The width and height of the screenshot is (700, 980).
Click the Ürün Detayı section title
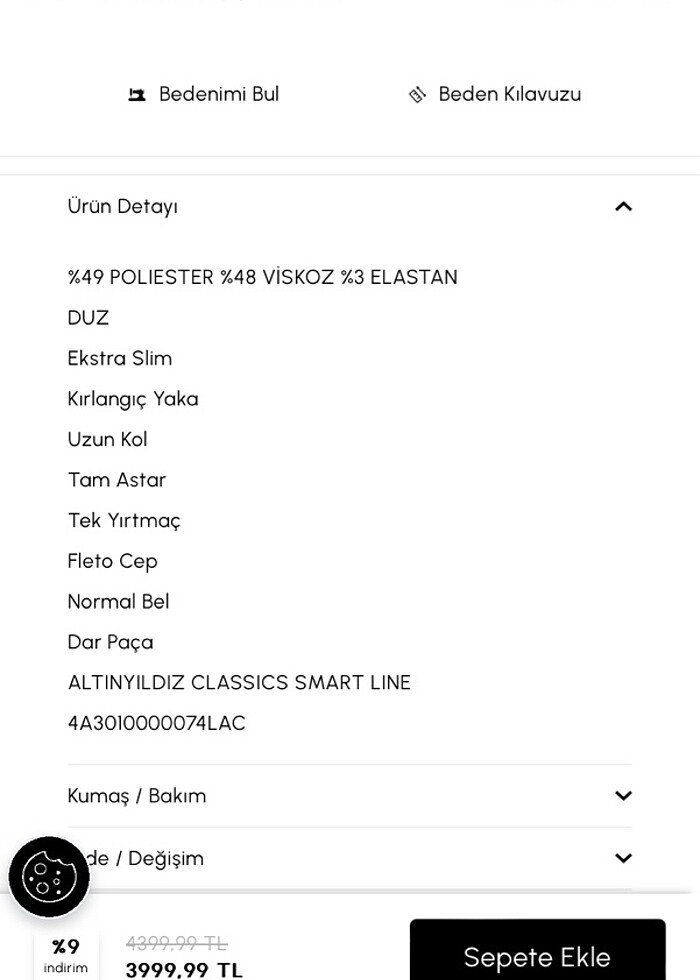(122, 206)
